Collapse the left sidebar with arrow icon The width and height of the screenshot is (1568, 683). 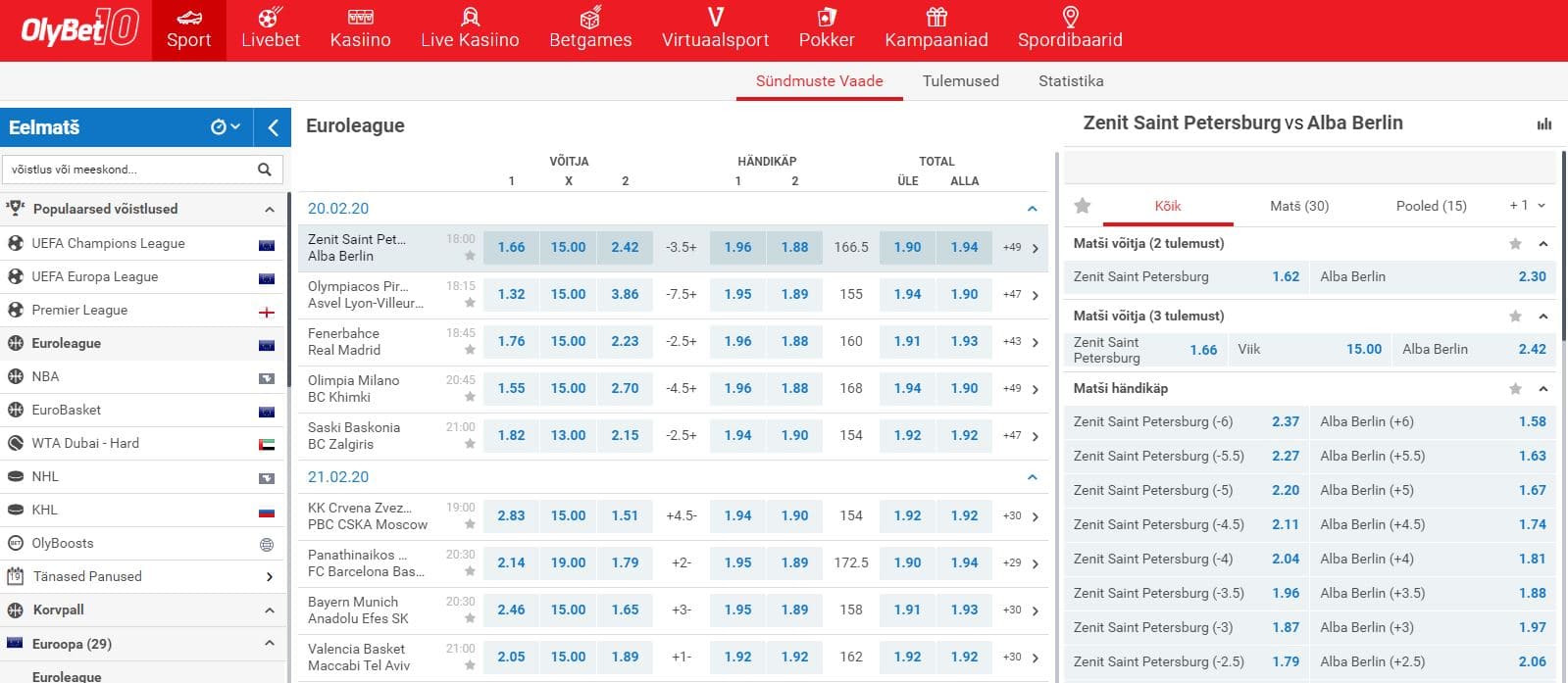[x=273, y=127]
